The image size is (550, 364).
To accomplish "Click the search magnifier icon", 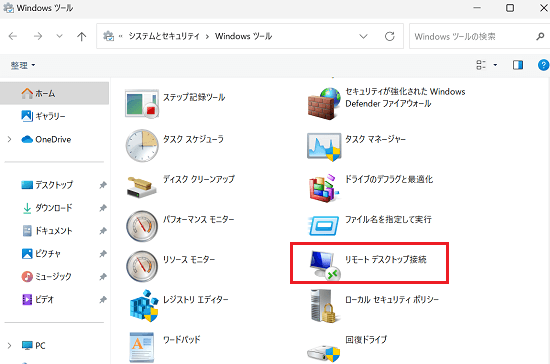I will pyautogui.click(x=540, y=36).
